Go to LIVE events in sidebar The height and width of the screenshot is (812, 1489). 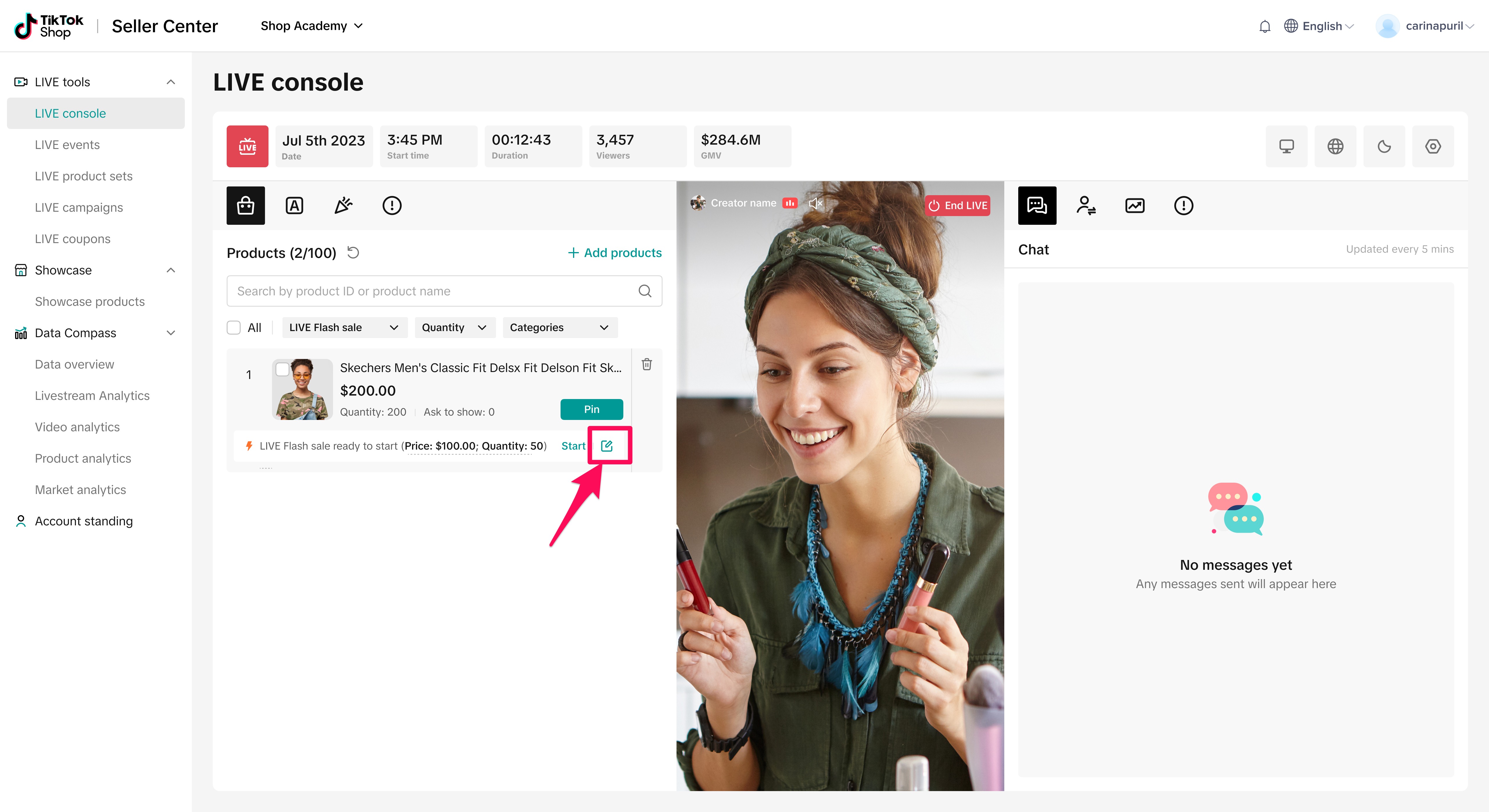(x=67, y=145)
